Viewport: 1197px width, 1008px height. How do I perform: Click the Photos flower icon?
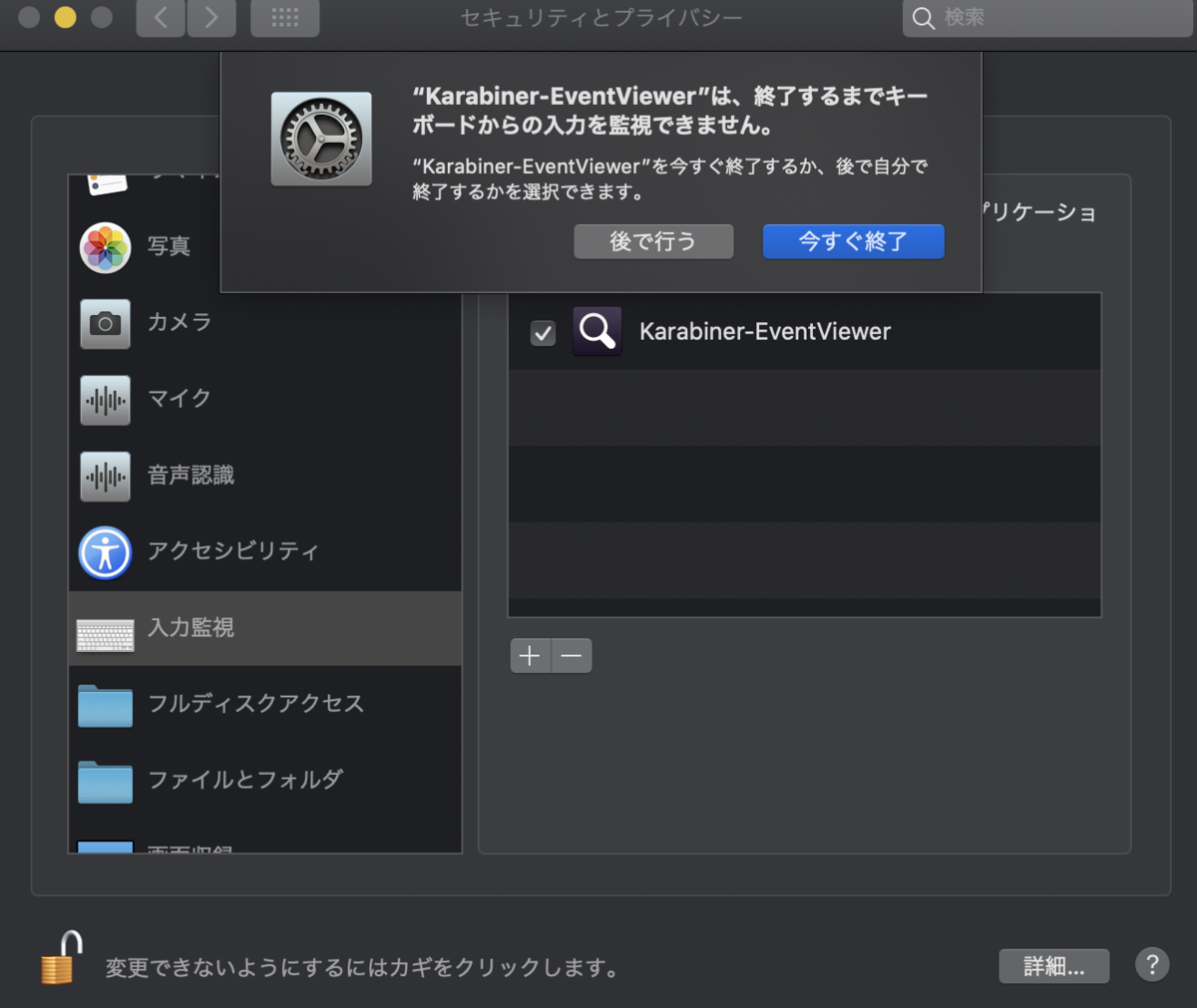tap(105, 247)
